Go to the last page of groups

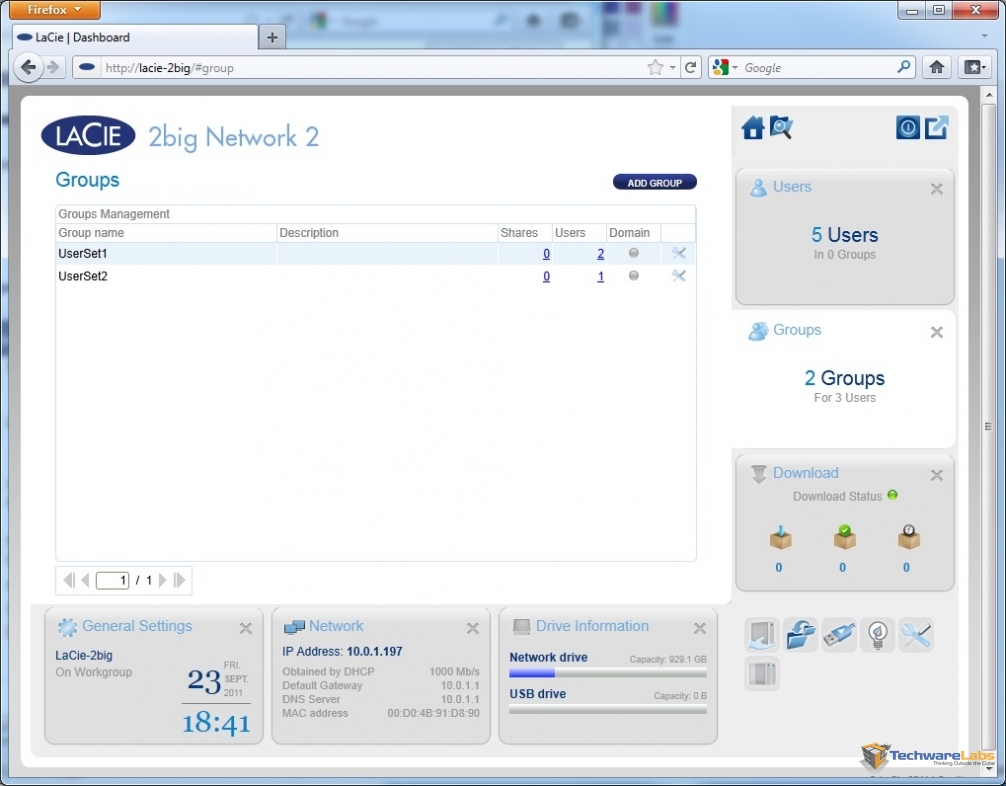pos(180,581)
